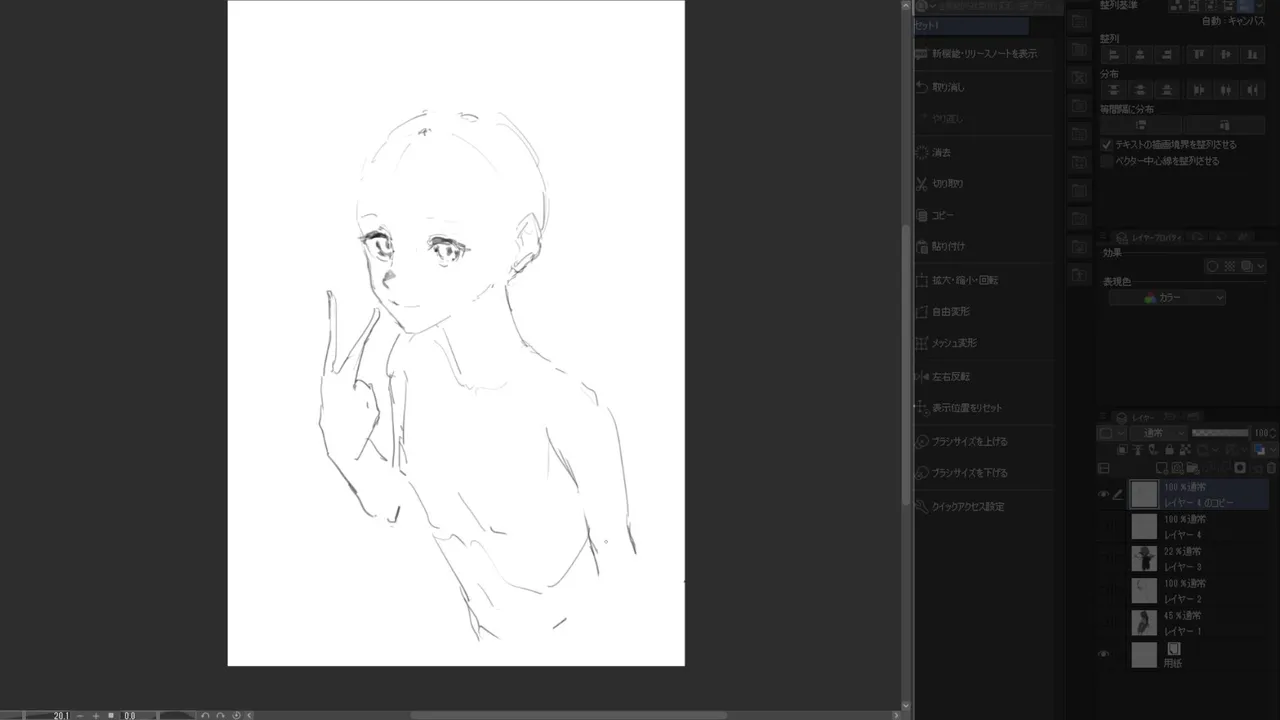Show レイヤー 2 layer visibility
This screenshot has height=720, width=1280.
(1104, 591)
